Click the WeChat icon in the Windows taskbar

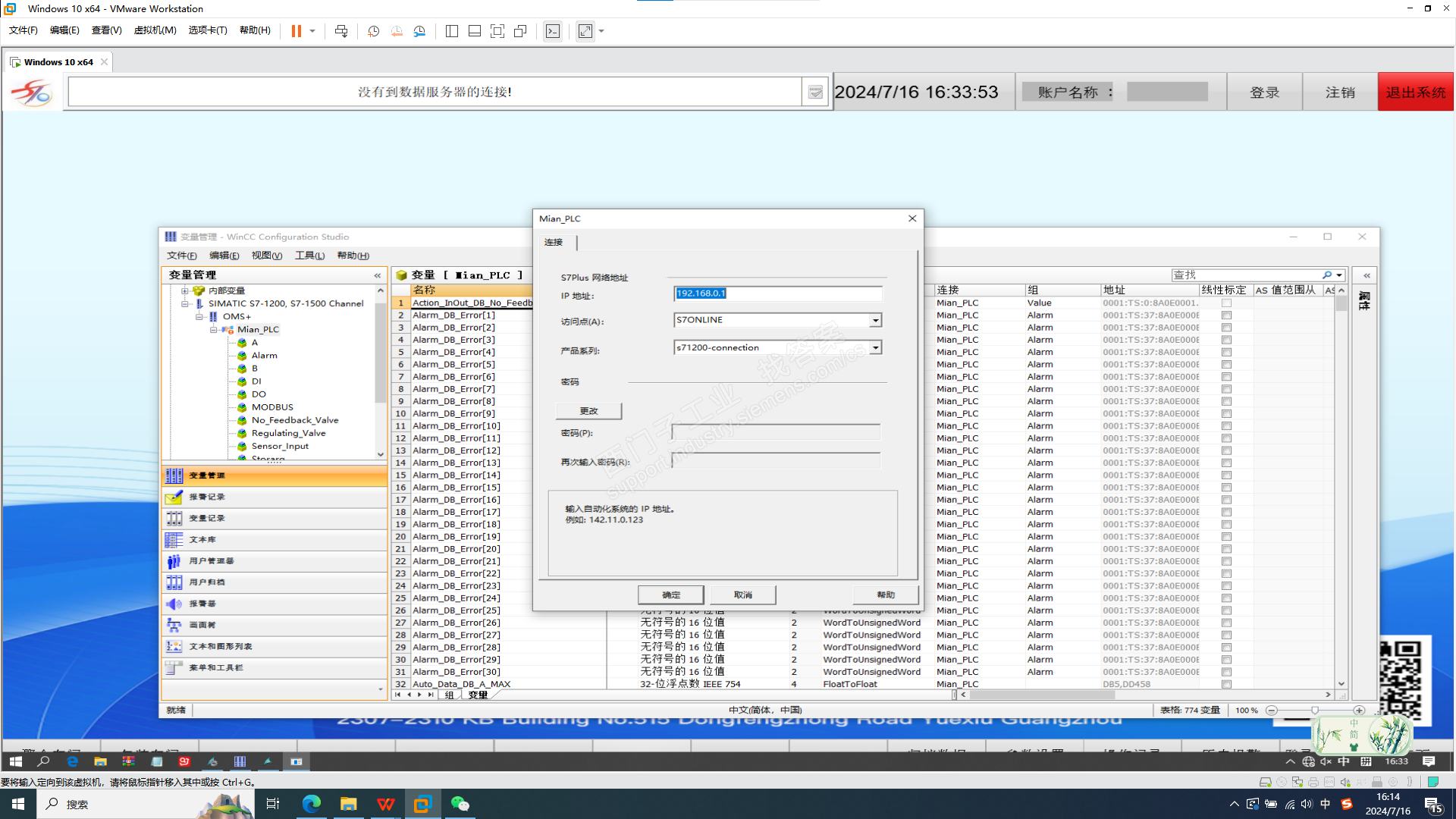click(460, 804)
